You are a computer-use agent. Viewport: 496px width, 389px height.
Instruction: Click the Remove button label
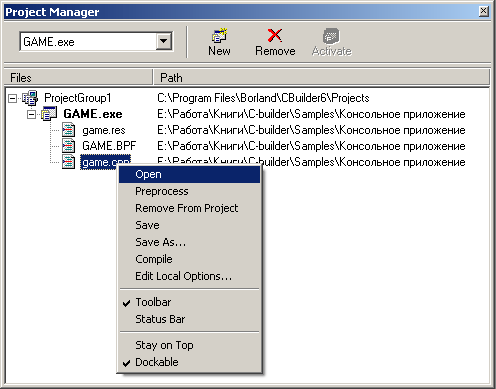(x=275, y=51)
